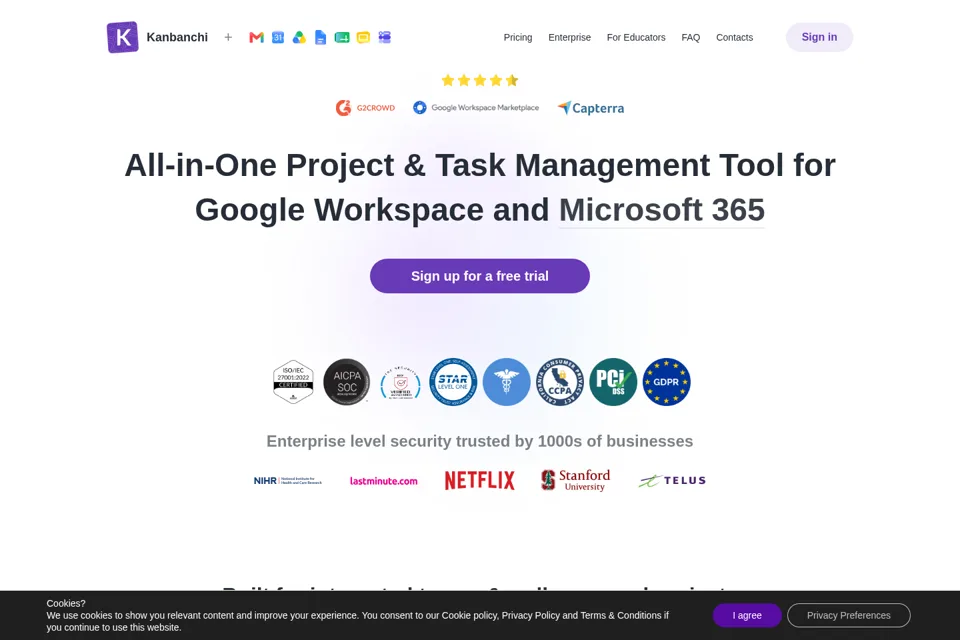Click the green Google Classroom icon
Screen dimensions: 960x640
342,37
